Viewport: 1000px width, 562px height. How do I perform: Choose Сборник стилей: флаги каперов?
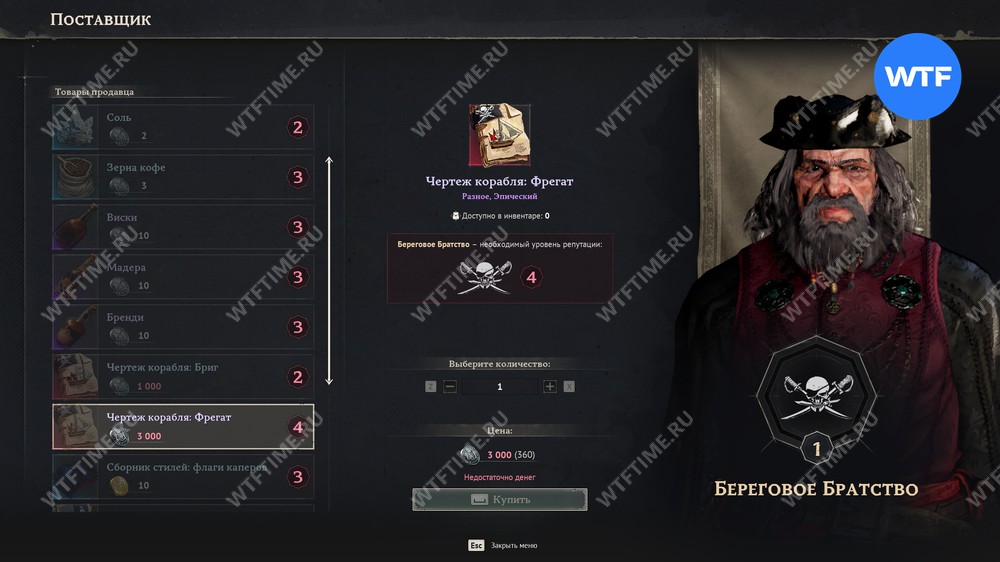pos(183,477)
